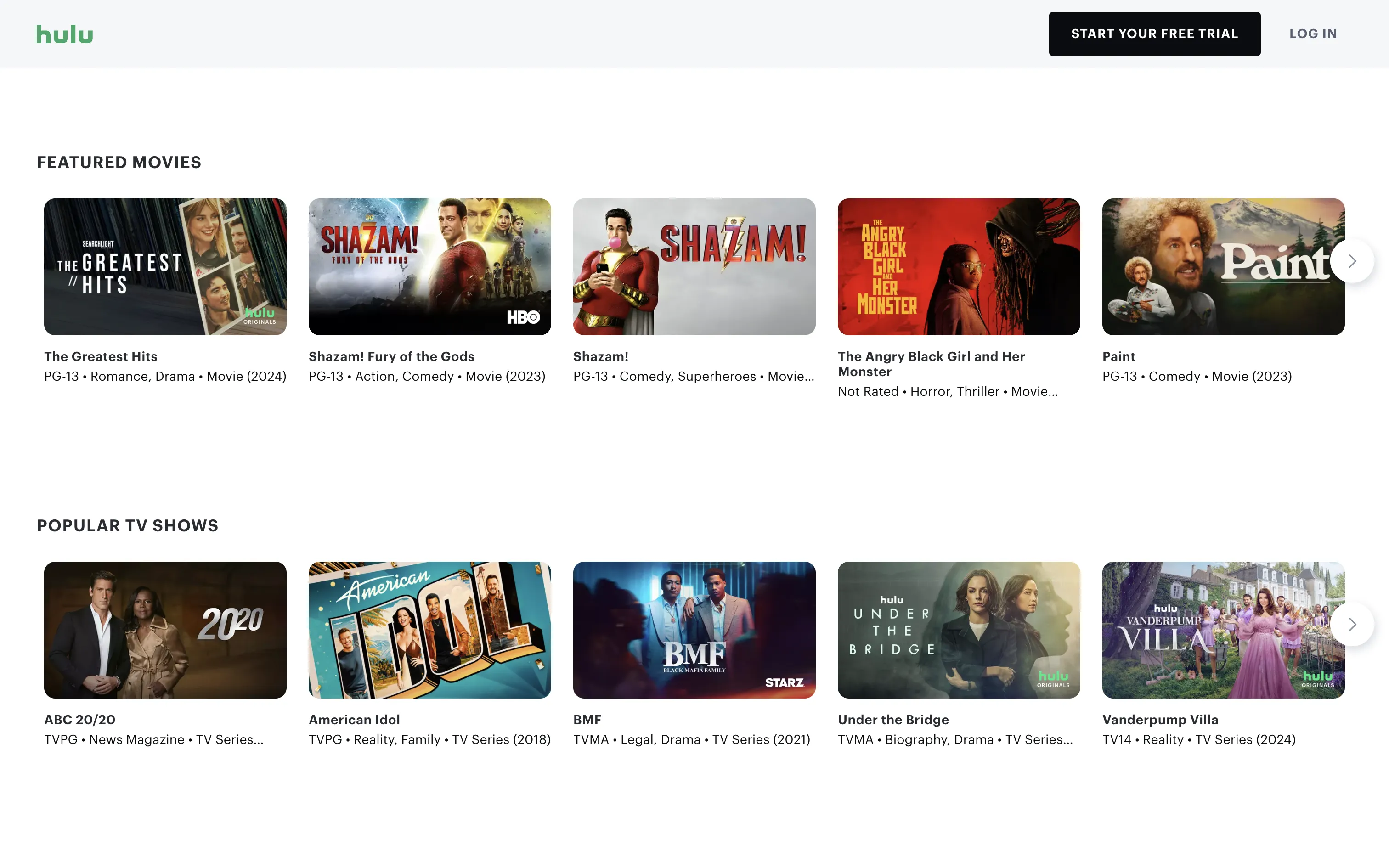The height and width of the screenshot is (868, 1389).
Task: Open American Idol show poster
Action: [x=429, y=630]
